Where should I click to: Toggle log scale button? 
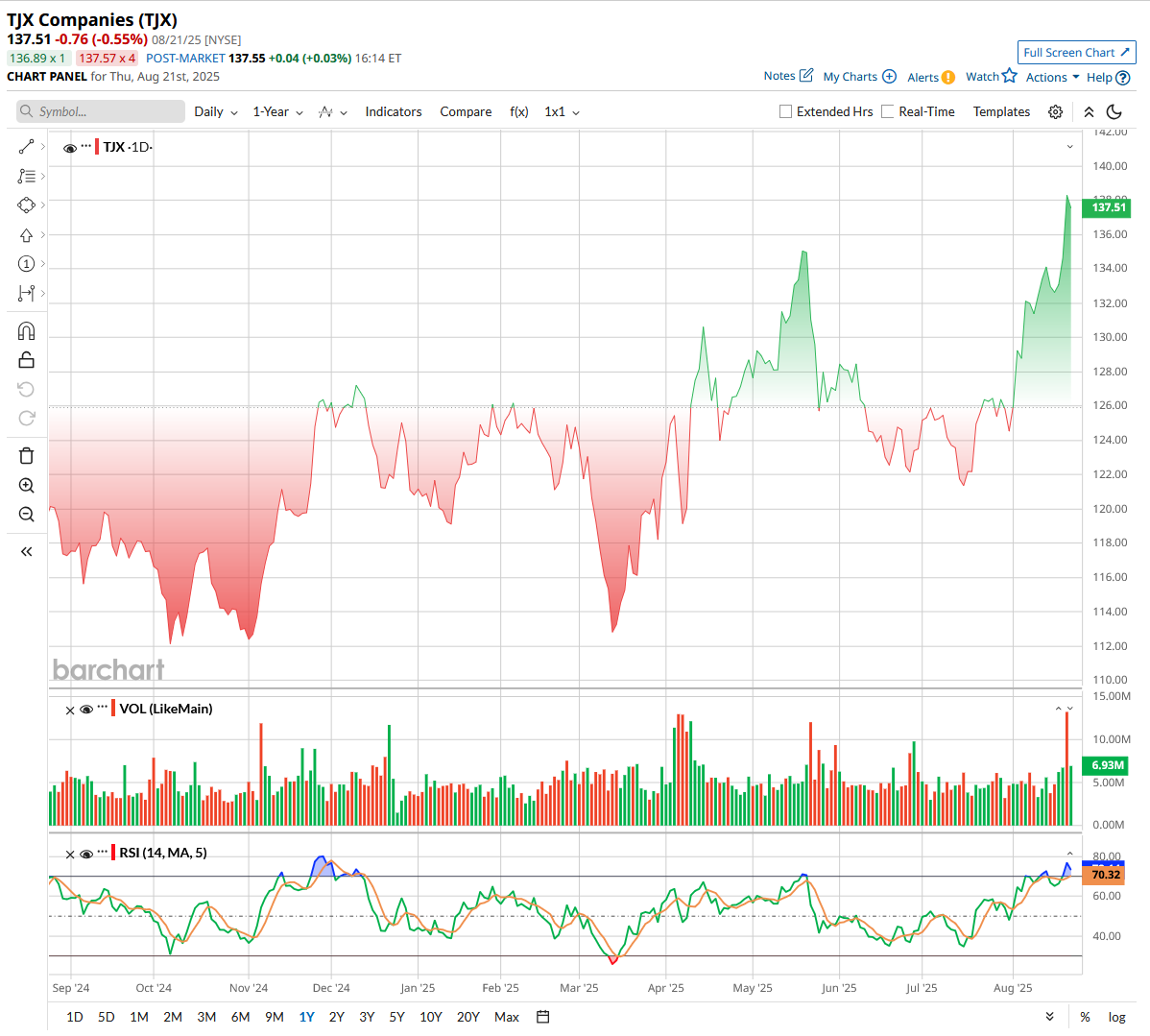click(1116, 1017)
